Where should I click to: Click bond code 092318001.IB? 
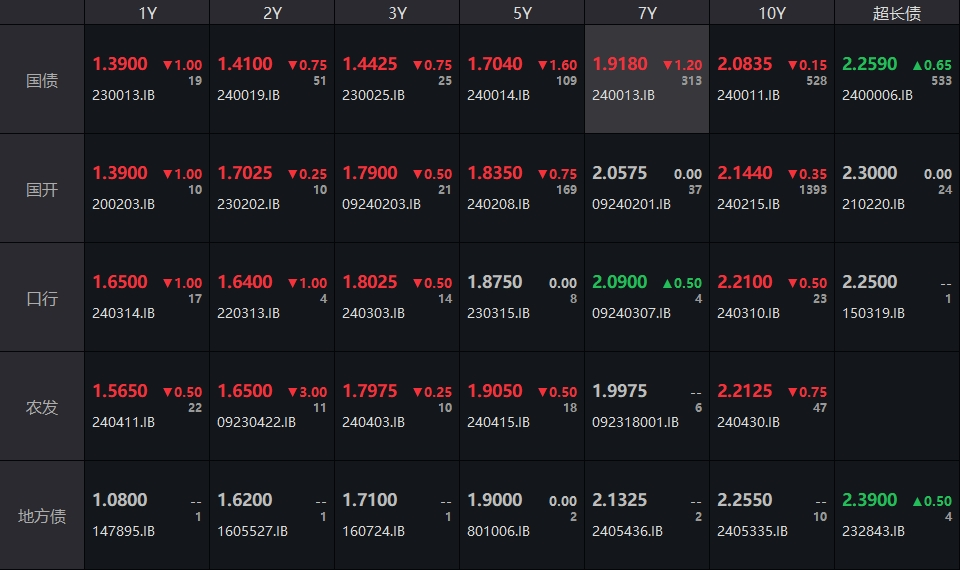(x=635, y=422)
